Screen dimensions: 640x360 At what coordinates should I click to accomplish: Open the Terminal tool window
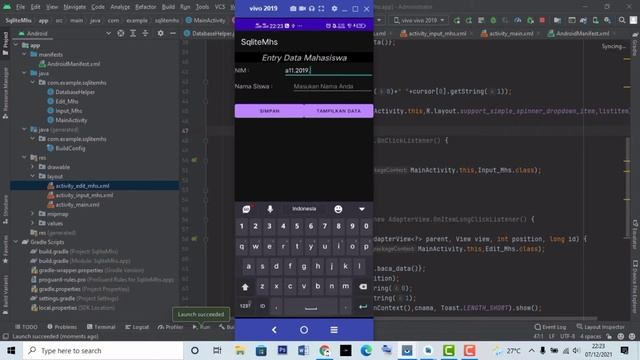click(101, 327)
